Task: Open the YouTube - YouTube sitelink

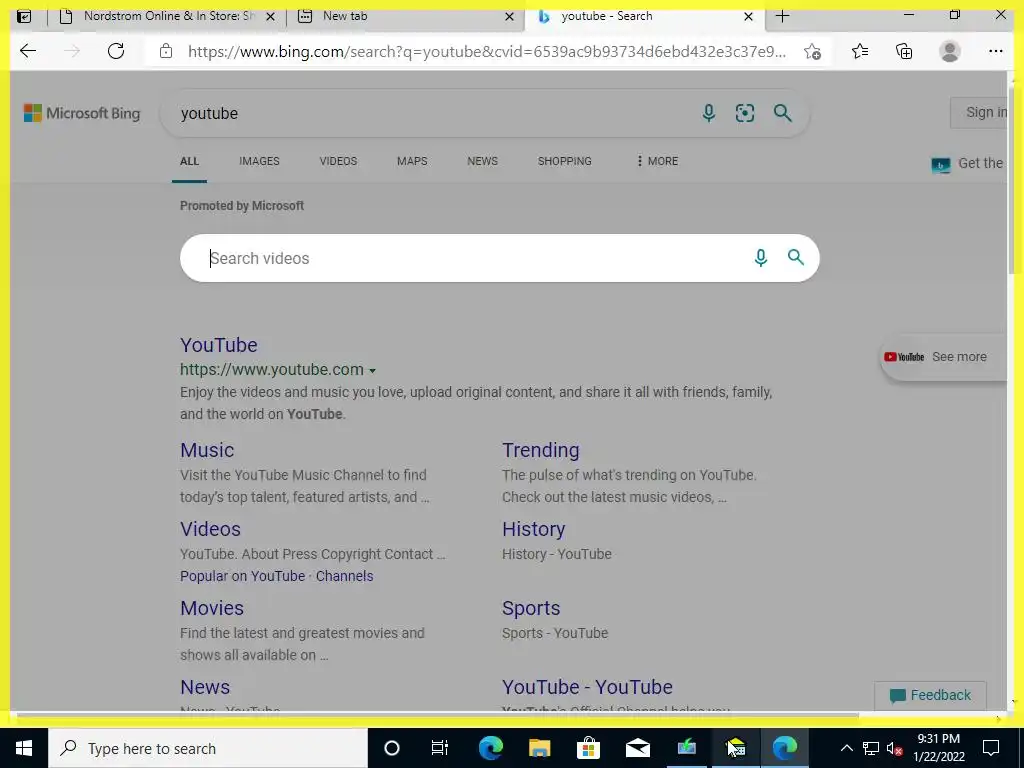Action: (x=587, y=687)
